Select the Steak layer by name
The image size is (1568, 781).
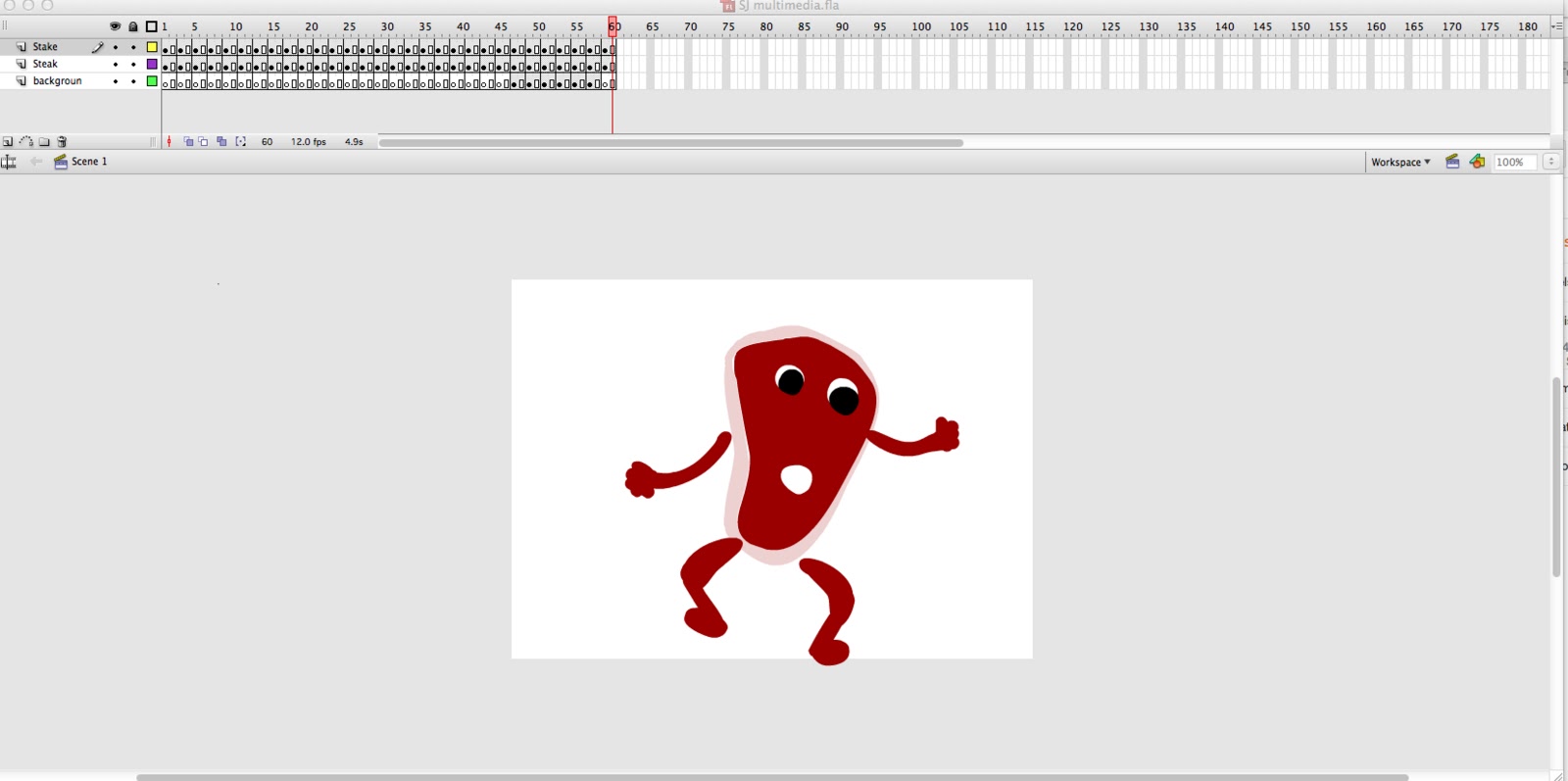tap(45, 64)
